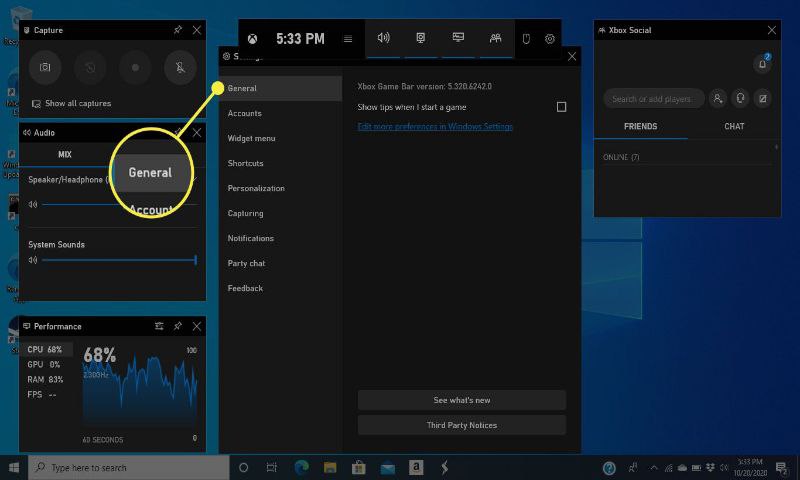Open Amazon app from taskbar
The width and height of the screenshot is (800, 480).
[416, 467]
